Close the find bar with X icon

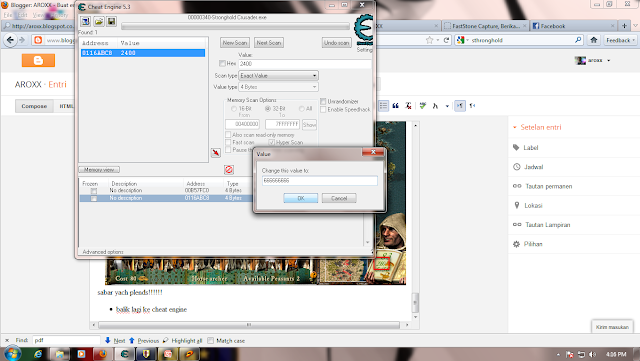7,340
